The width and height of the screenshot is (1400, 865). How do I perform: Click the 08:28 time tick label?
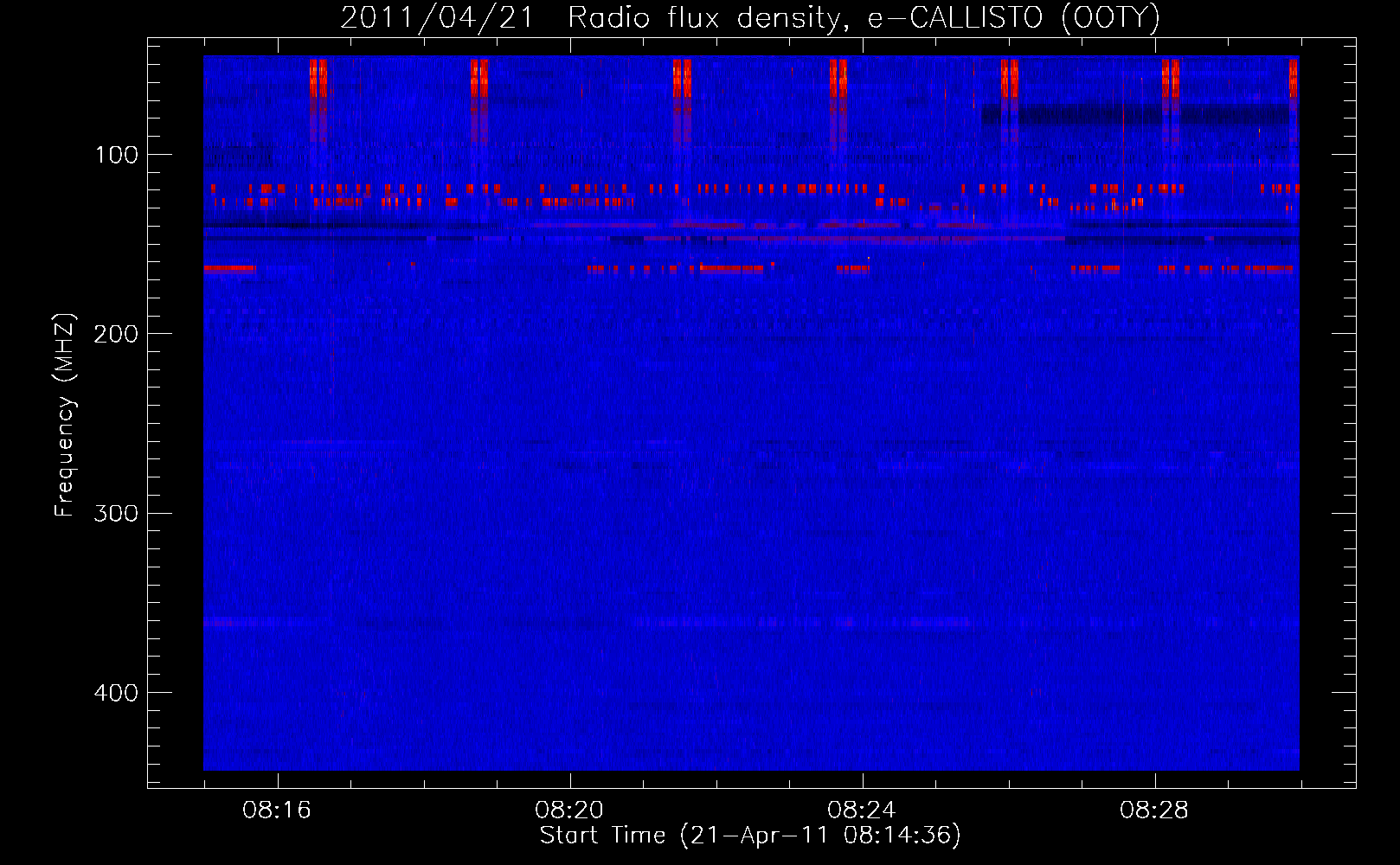pos(1154,810)
